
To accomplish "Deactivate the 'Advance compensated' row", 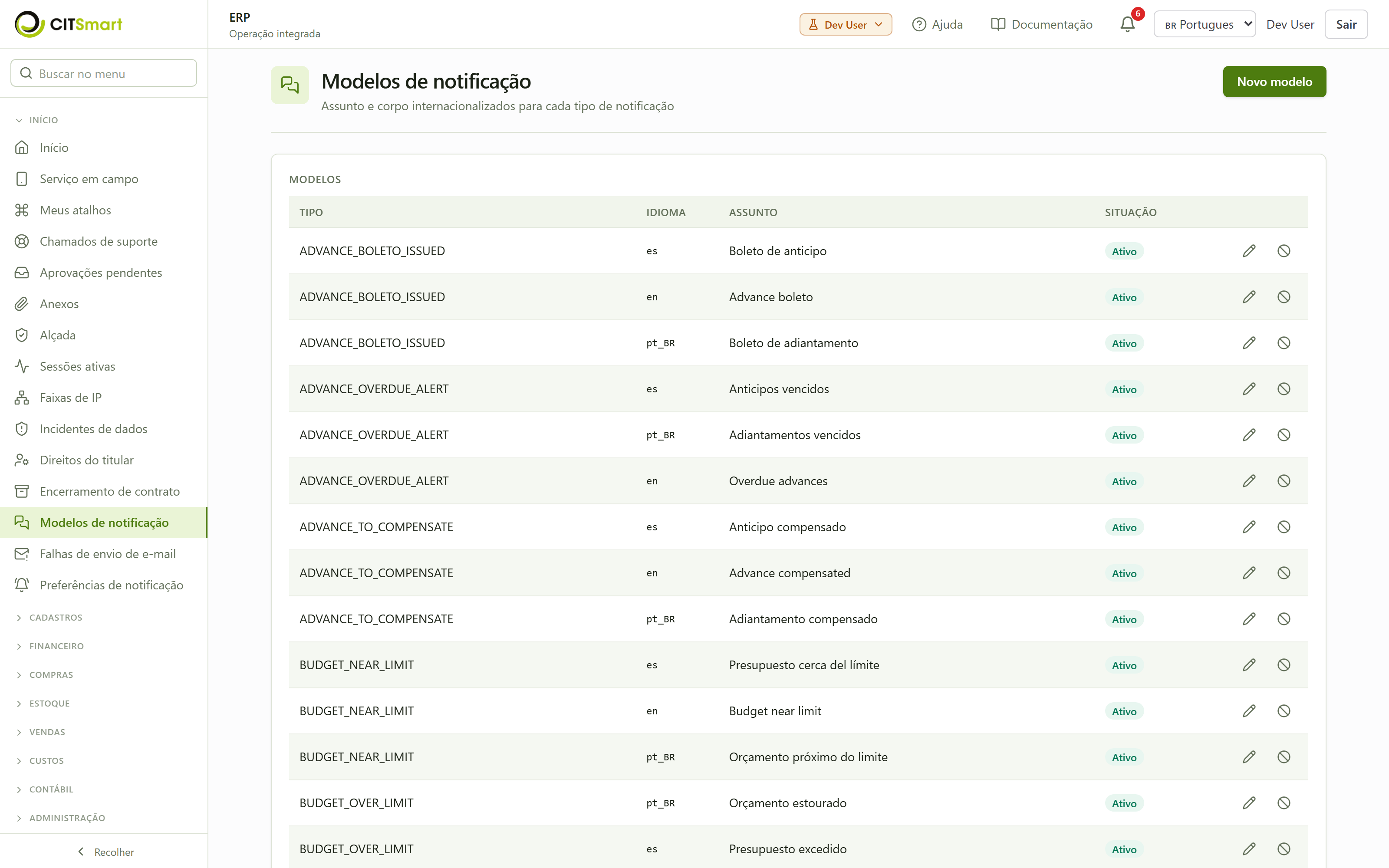I will [x=1284, y=572].
